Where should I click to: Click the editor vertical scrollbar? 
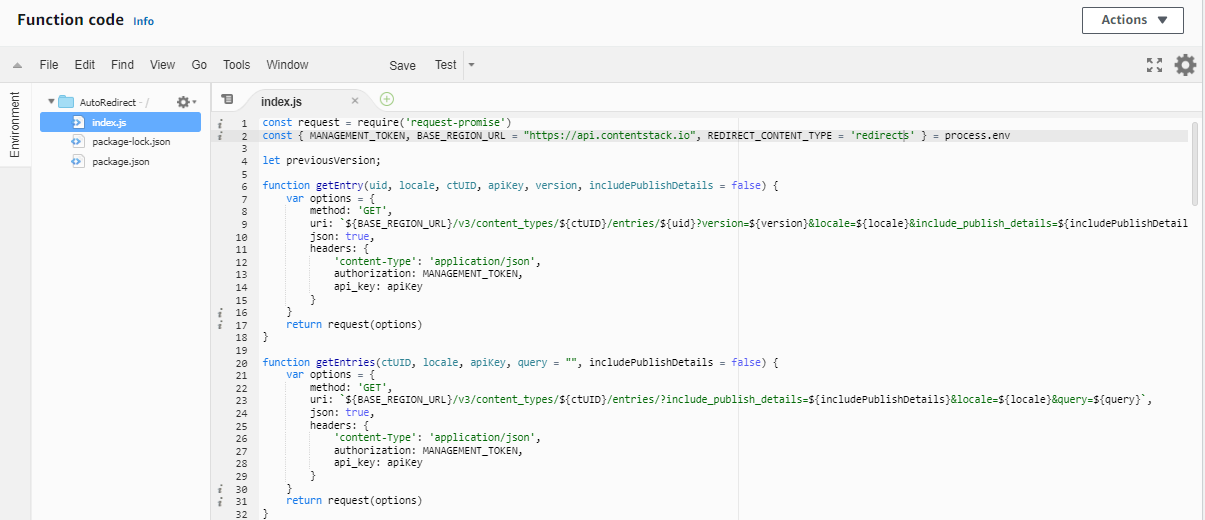(1195, 165)
